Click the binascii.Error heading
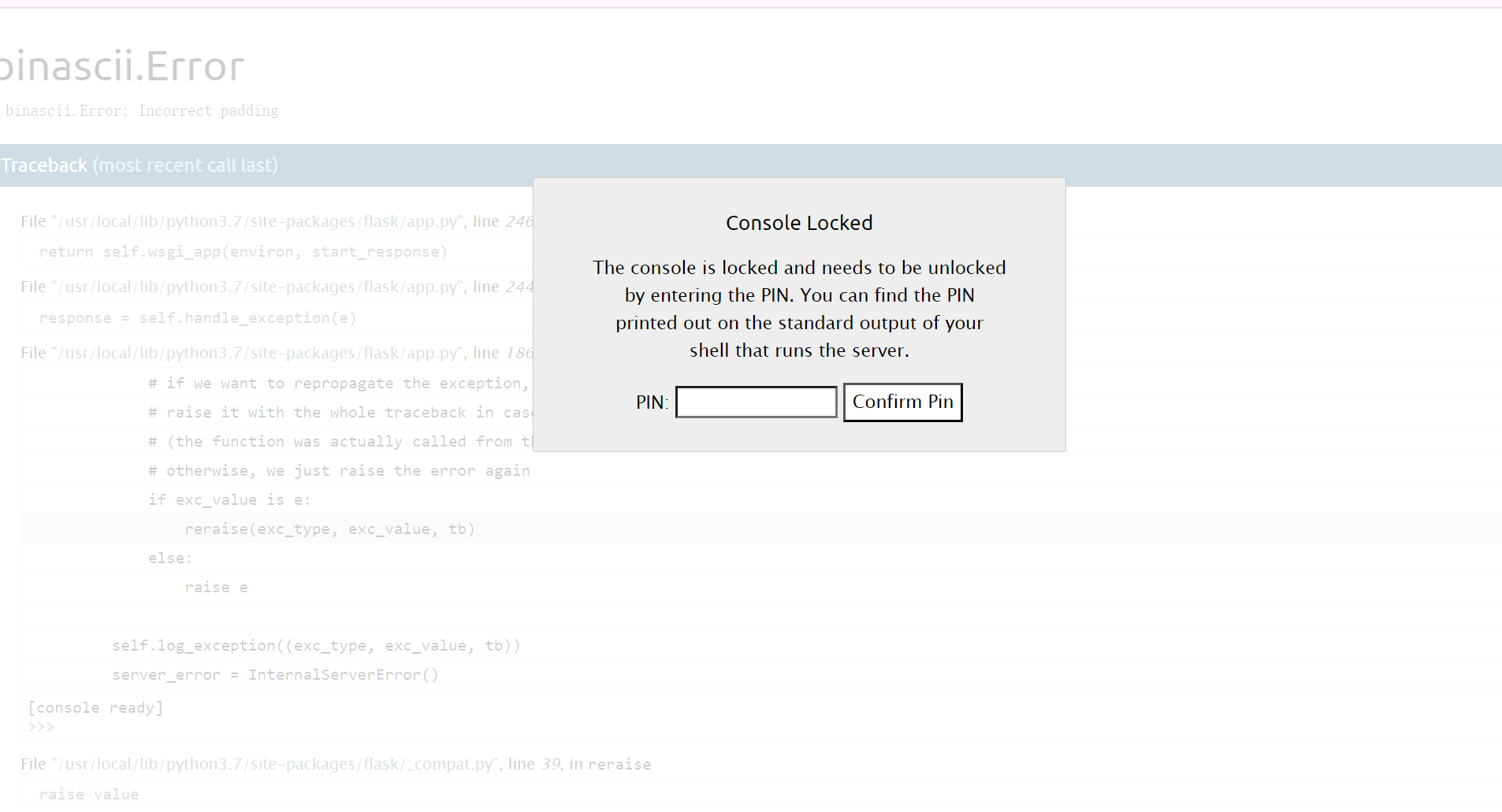 (x=122, y=66)
